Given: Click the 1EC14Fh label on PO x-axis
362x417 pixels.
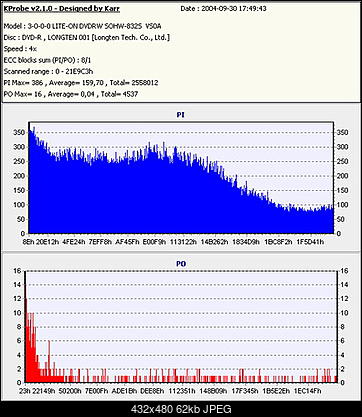Looking at the screenshot, I should 308,391.
